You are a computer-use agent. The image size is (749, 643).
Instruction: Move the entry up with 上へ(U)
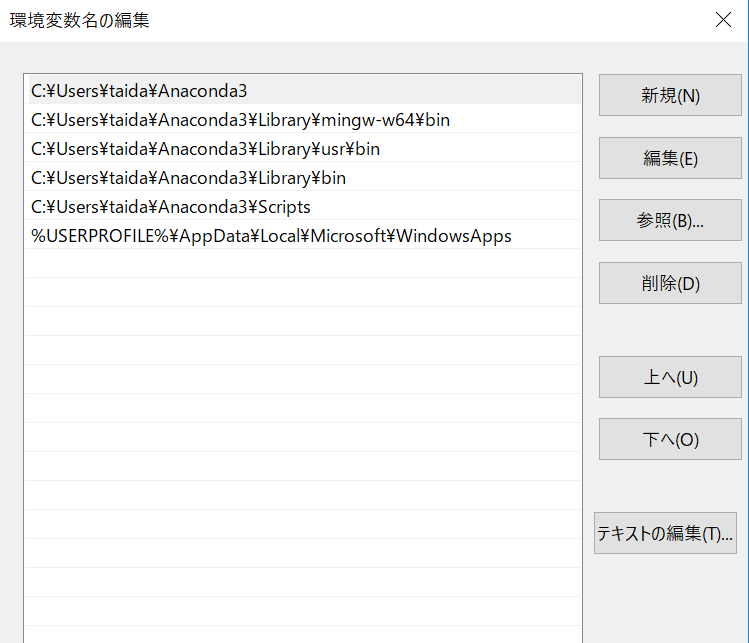tap(670, 377)
